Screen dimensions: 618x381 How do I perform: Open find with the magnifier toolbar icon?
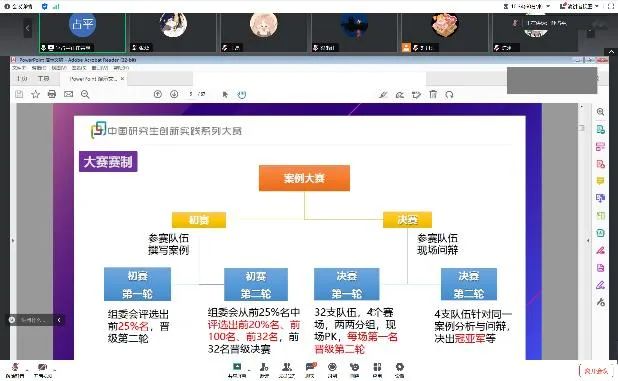click(x=85, y=94)
